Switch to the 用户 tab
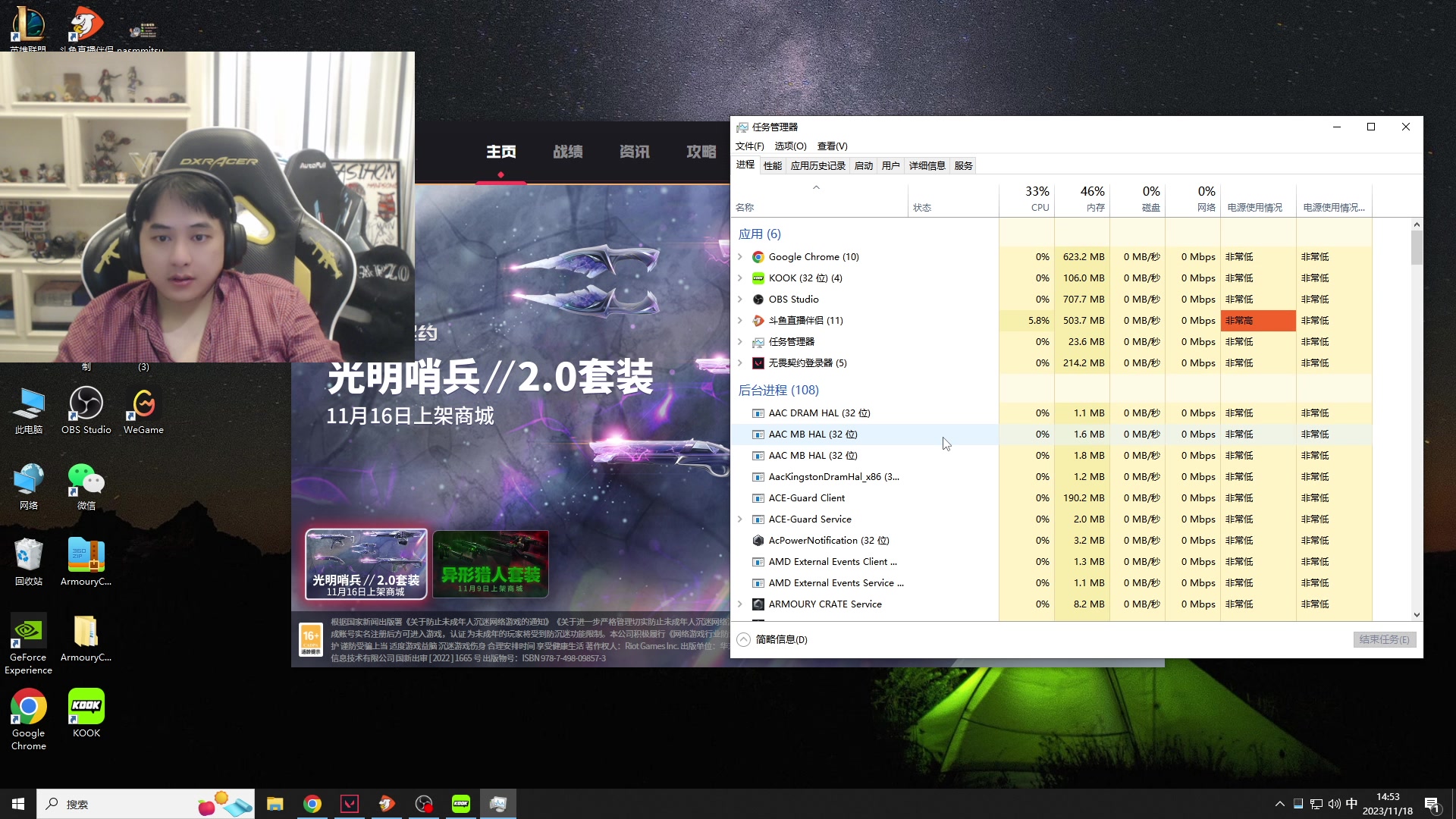This screenshot has height=819, width=1456. (891, 165)
